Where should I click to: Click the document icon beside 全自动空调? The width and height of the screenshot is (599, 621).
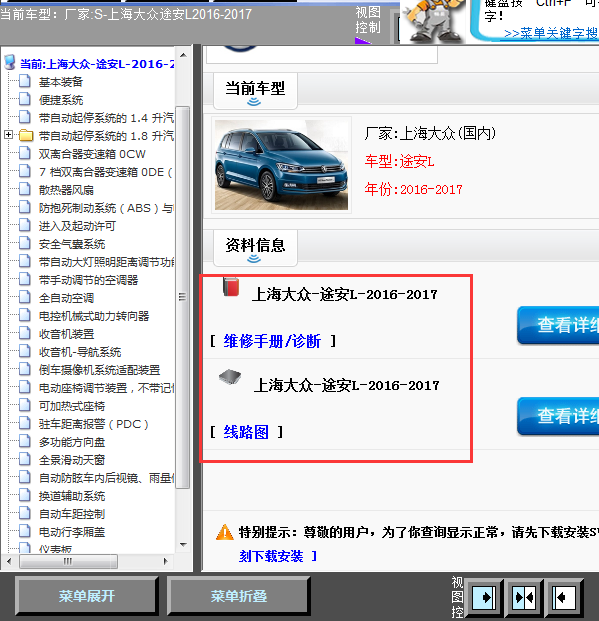[25, 297]
